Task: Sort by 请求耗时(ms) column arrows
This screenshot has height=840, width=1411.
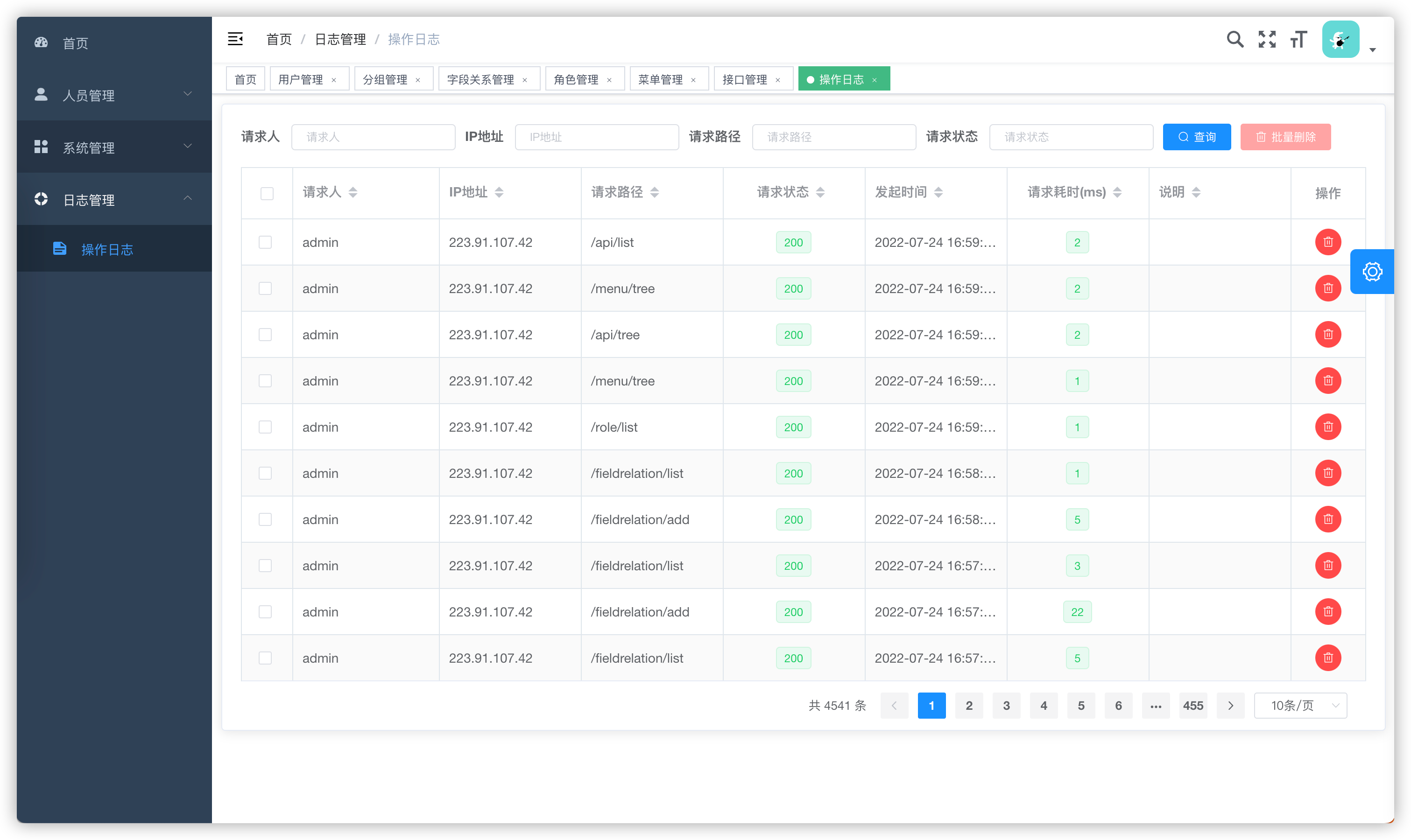Action: pyautogui.click(x=1116, y=192)
